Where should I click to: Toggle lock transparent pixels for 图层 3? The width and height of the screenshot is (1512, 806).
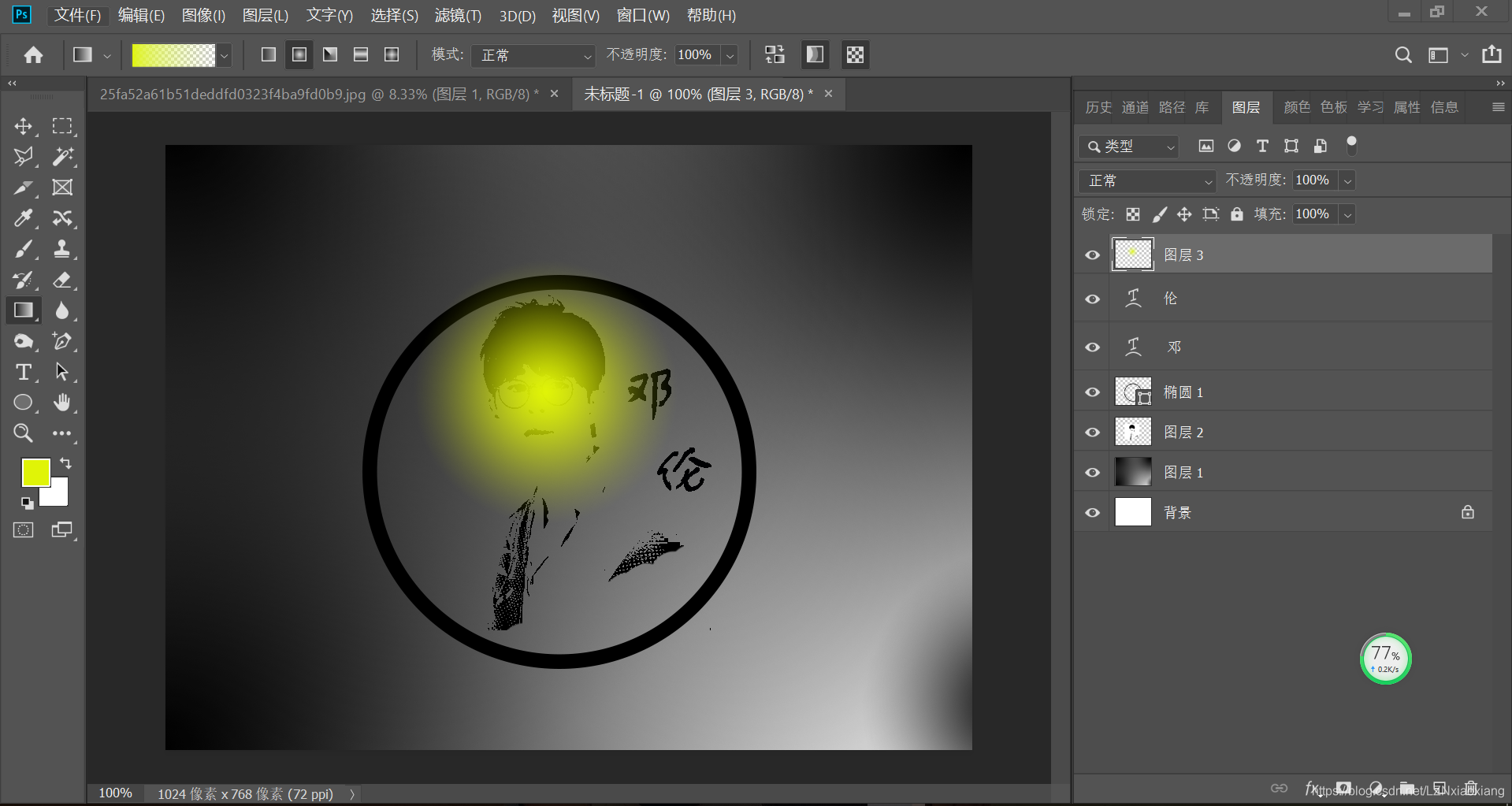tap(1133, 214)
